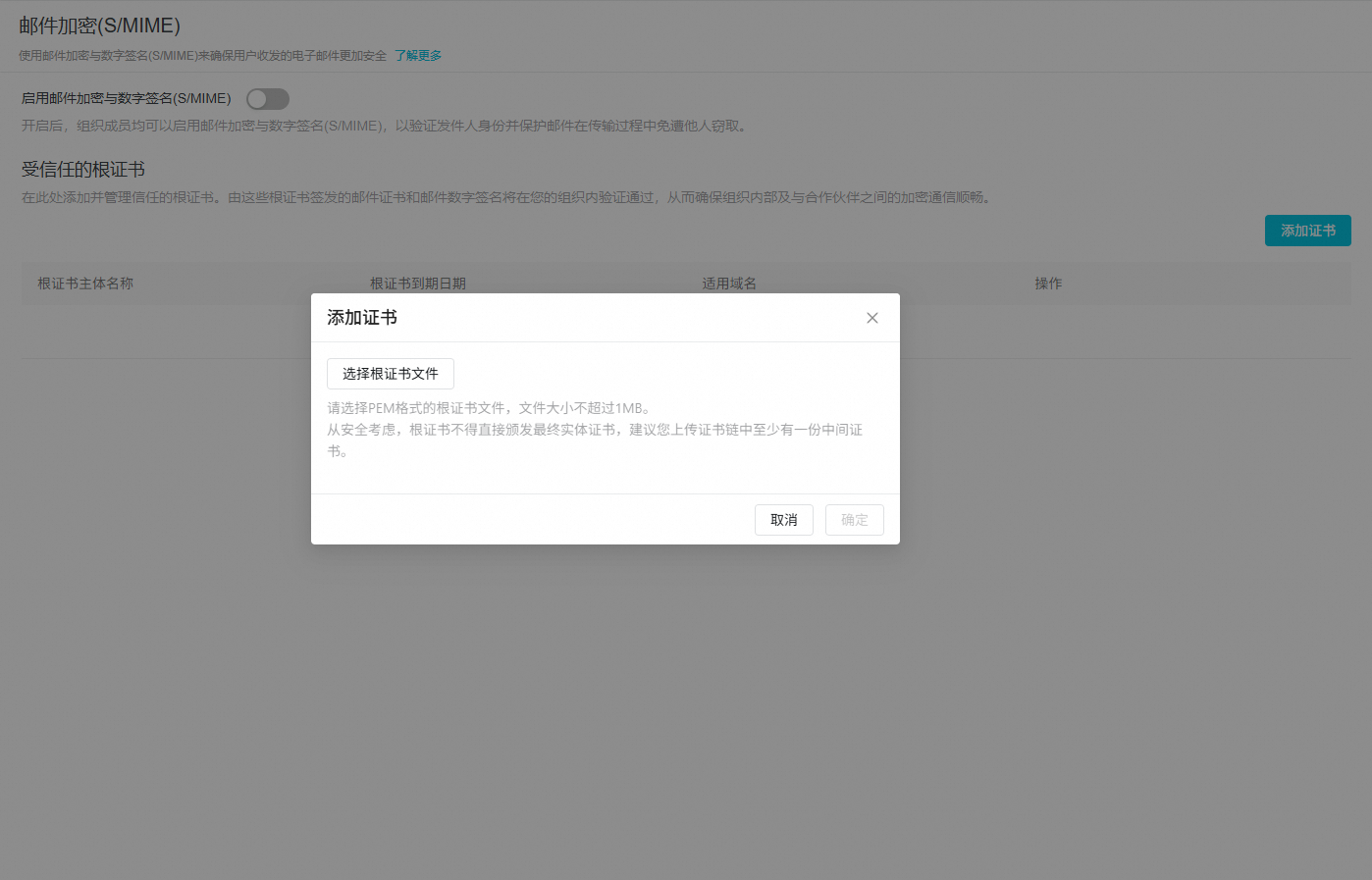Open the 了解更多 help link
This screenshot has width=1372, height=880.
[418, 55]
